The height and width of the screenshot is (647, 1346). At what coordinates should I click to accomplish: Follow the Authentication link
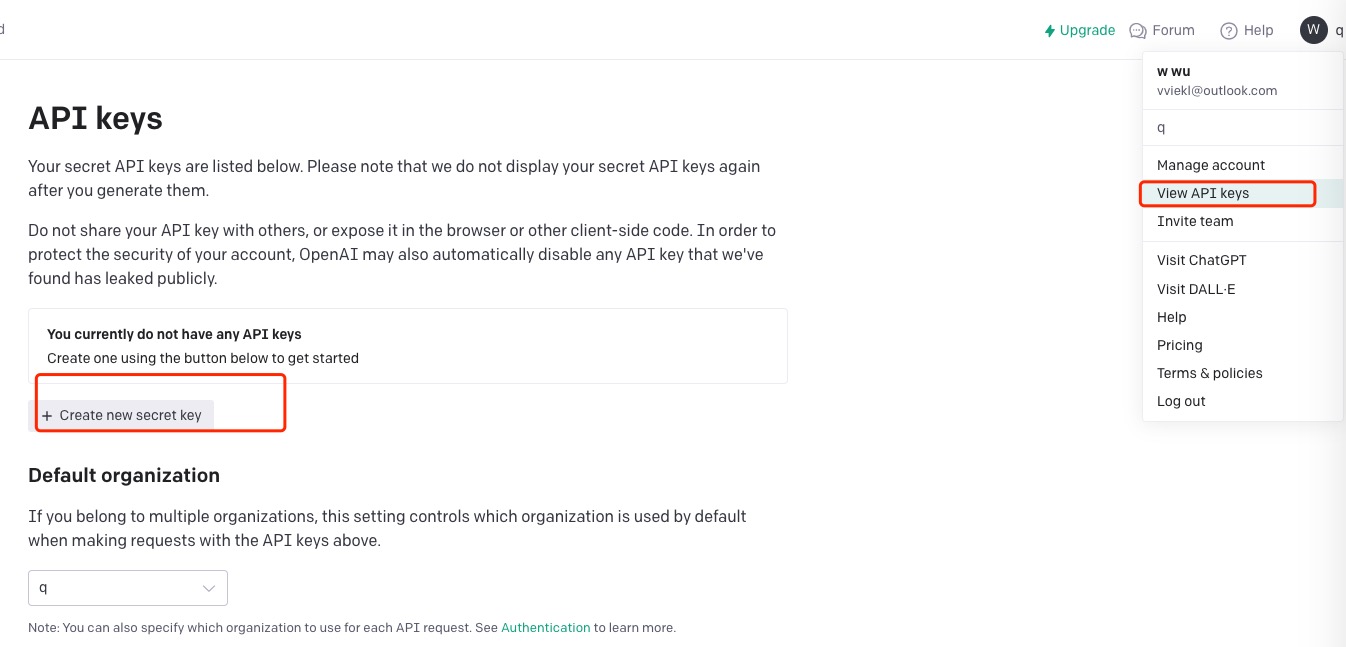point(545,628)
